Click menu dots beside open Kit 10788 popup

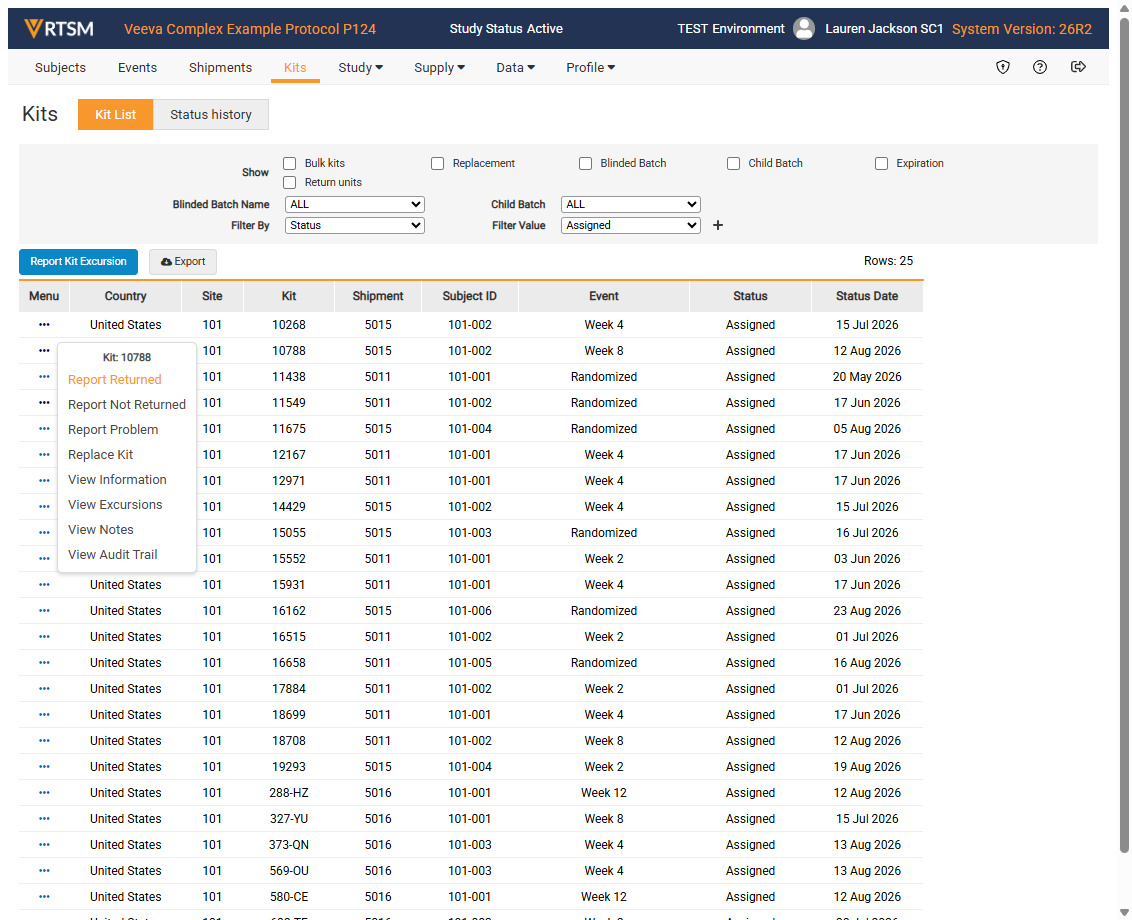click(x=44, y=351)
